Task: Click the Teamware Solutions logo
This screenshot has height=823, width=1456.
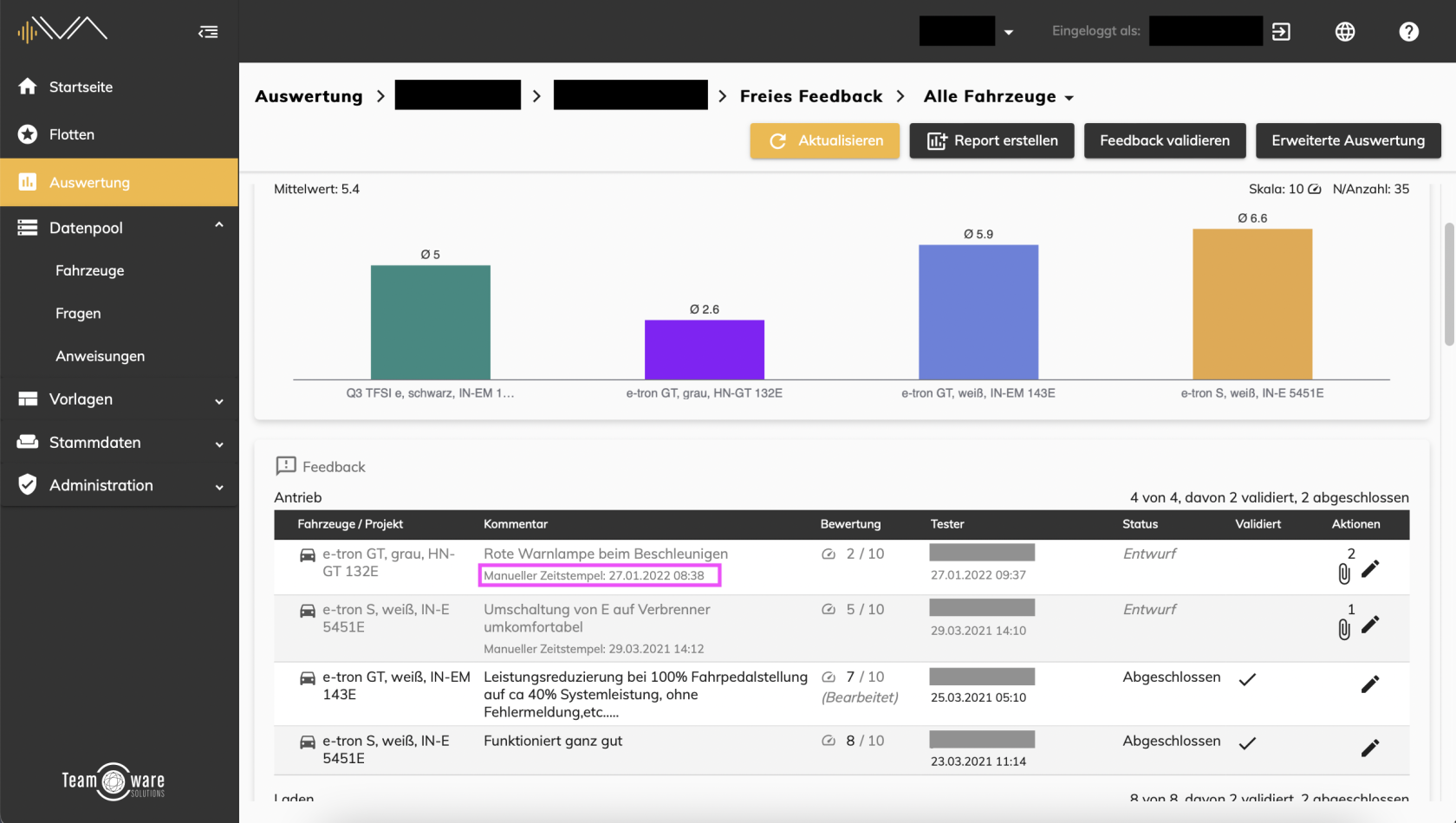Action: (x=114, y=781)
